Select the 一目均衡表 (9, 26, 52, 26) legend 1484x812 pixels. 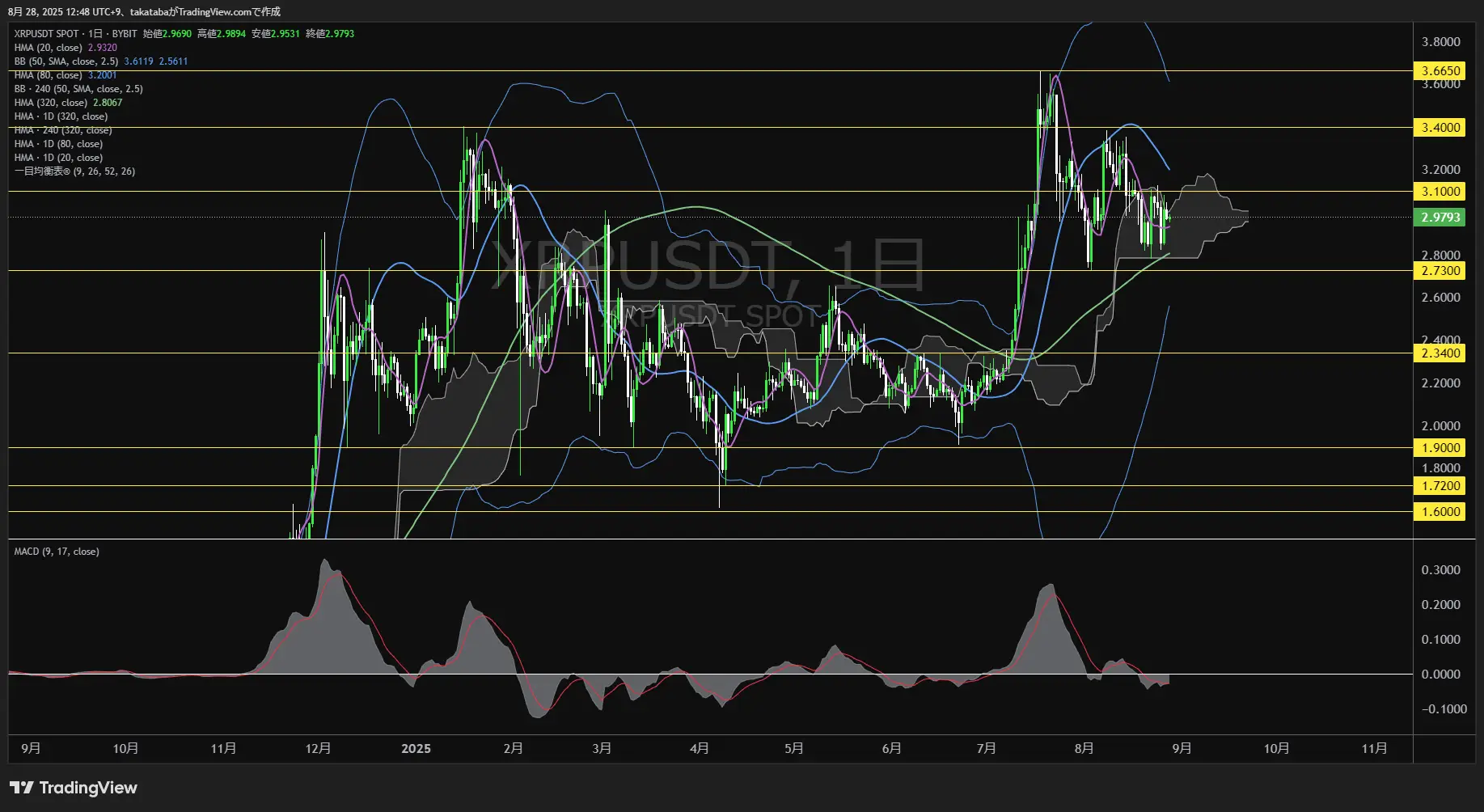74,171
